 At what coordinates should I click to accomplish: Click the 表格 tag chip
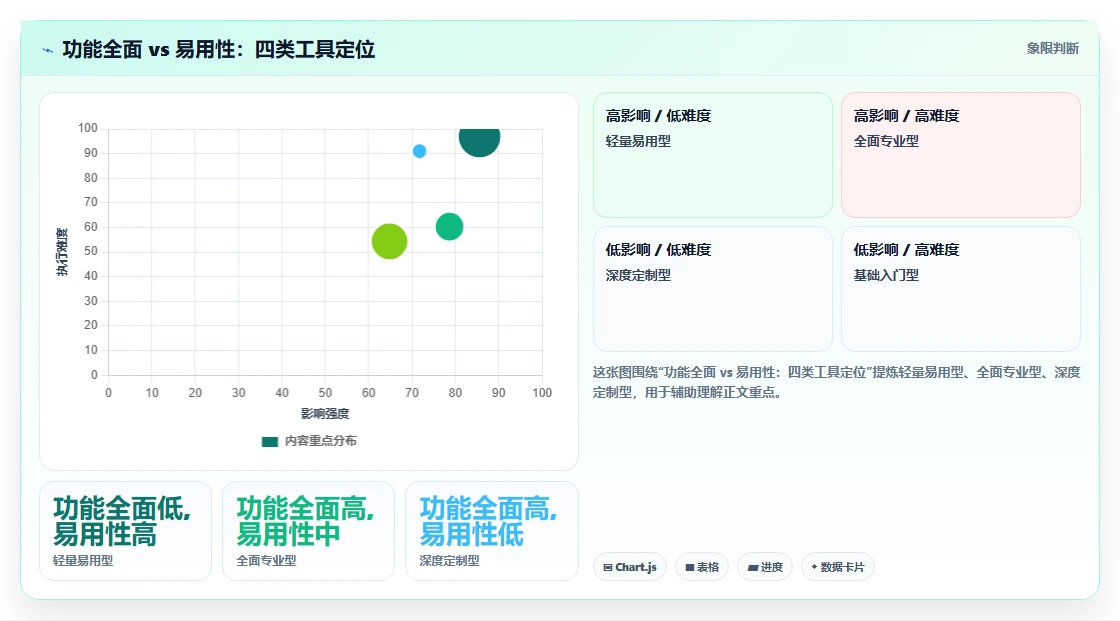702,567
